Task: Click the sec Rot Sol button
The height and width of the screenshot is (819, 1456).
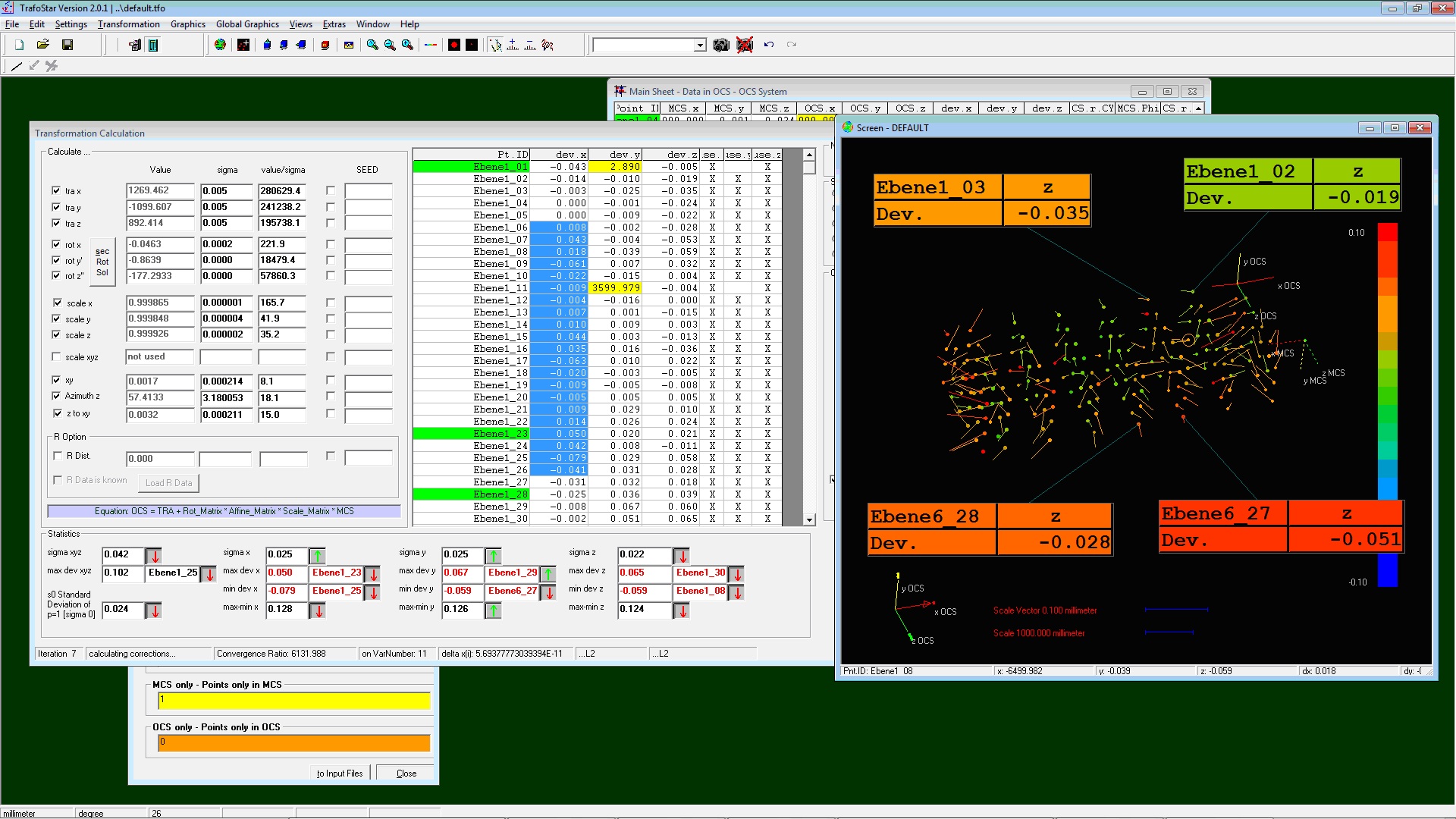Action: coord(102,262)
